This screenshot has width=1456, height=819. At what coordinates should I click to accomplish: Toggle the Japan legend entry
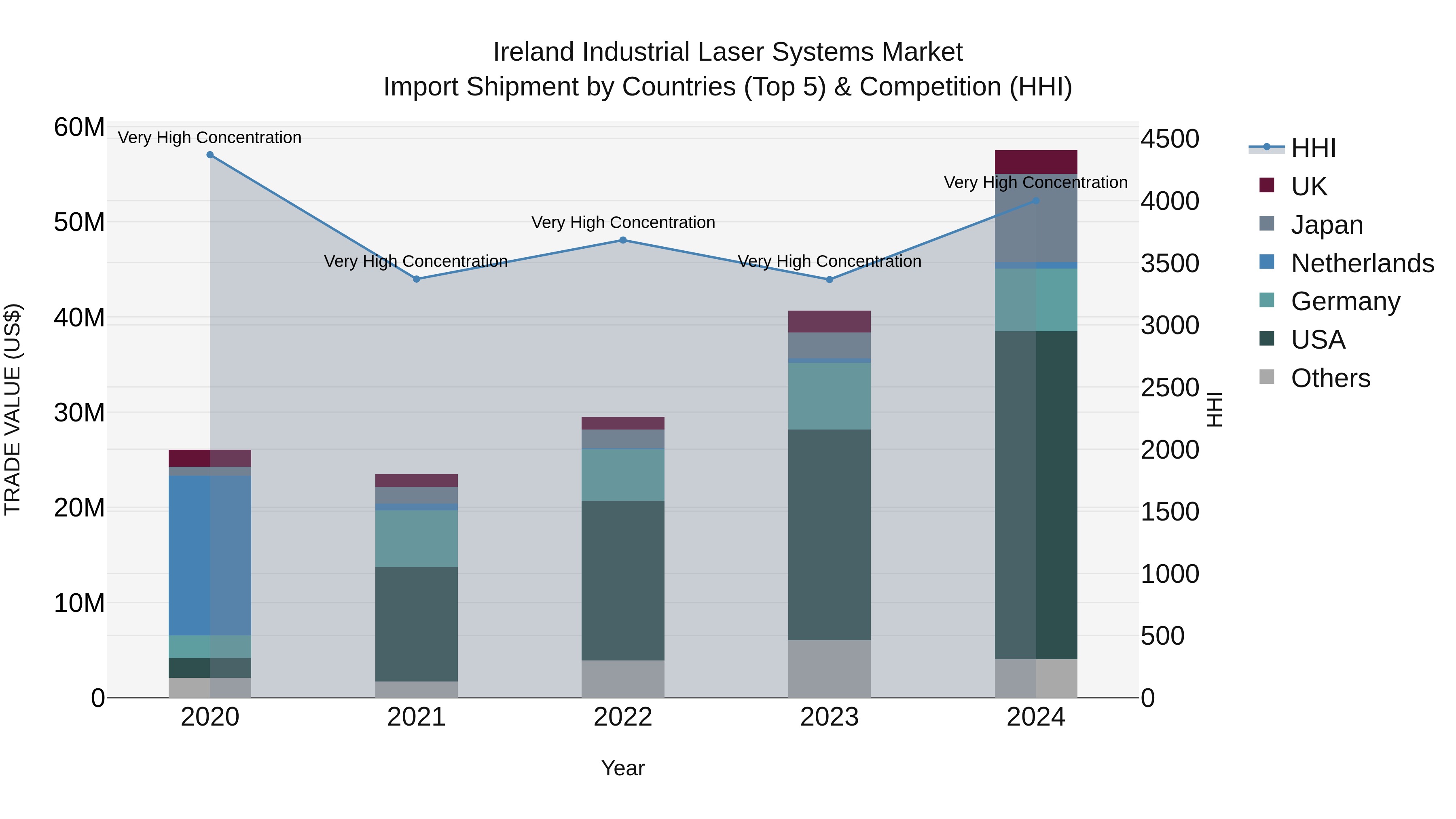point(1311,224)
